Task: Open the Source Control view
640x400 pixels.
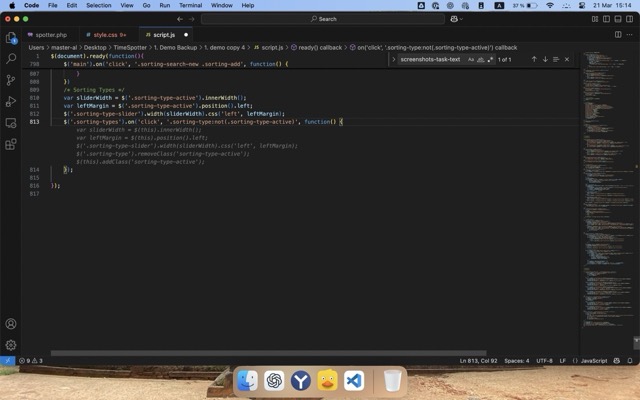Action: point(11,80)
